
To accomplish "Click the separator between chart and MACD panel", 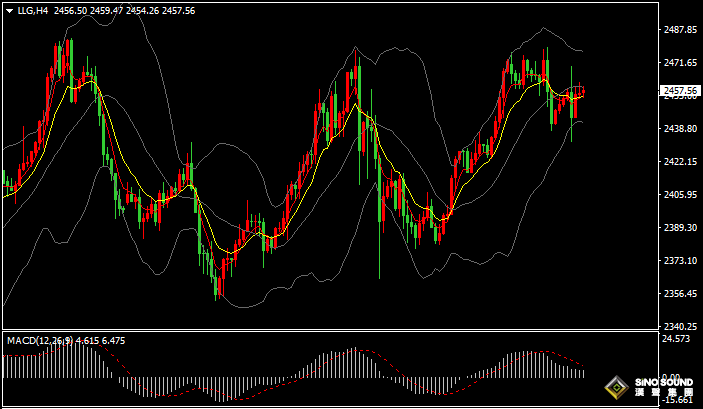I will click(x=330, y=330).
